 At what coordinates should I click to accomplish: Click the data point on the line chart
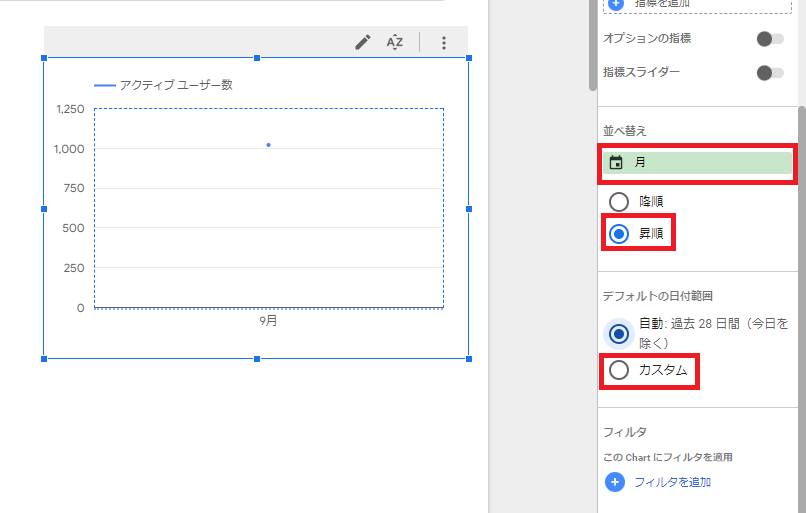[268, 145]
